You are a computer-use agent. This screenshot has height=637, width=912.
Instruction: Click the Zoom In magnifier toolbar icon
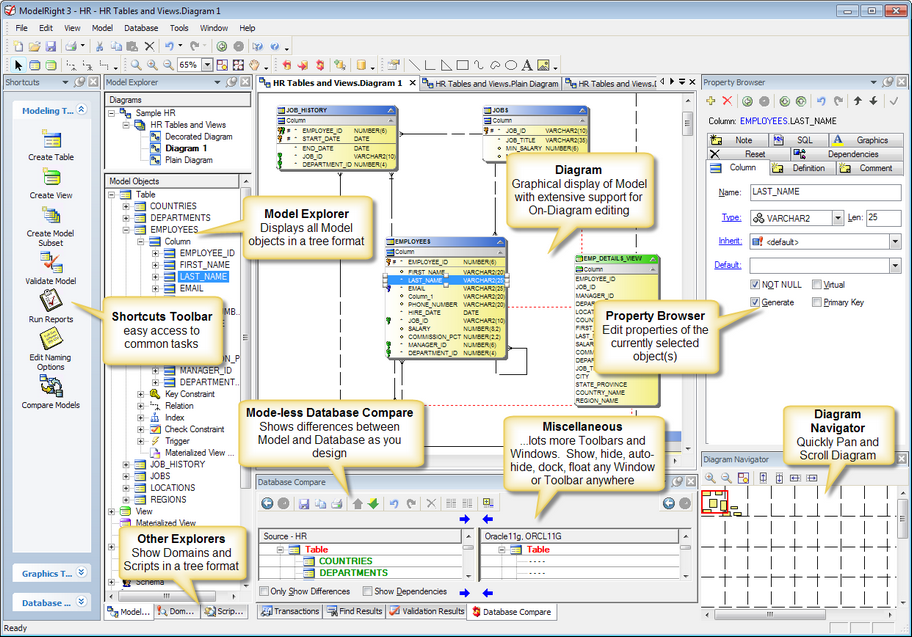[150, 65]
